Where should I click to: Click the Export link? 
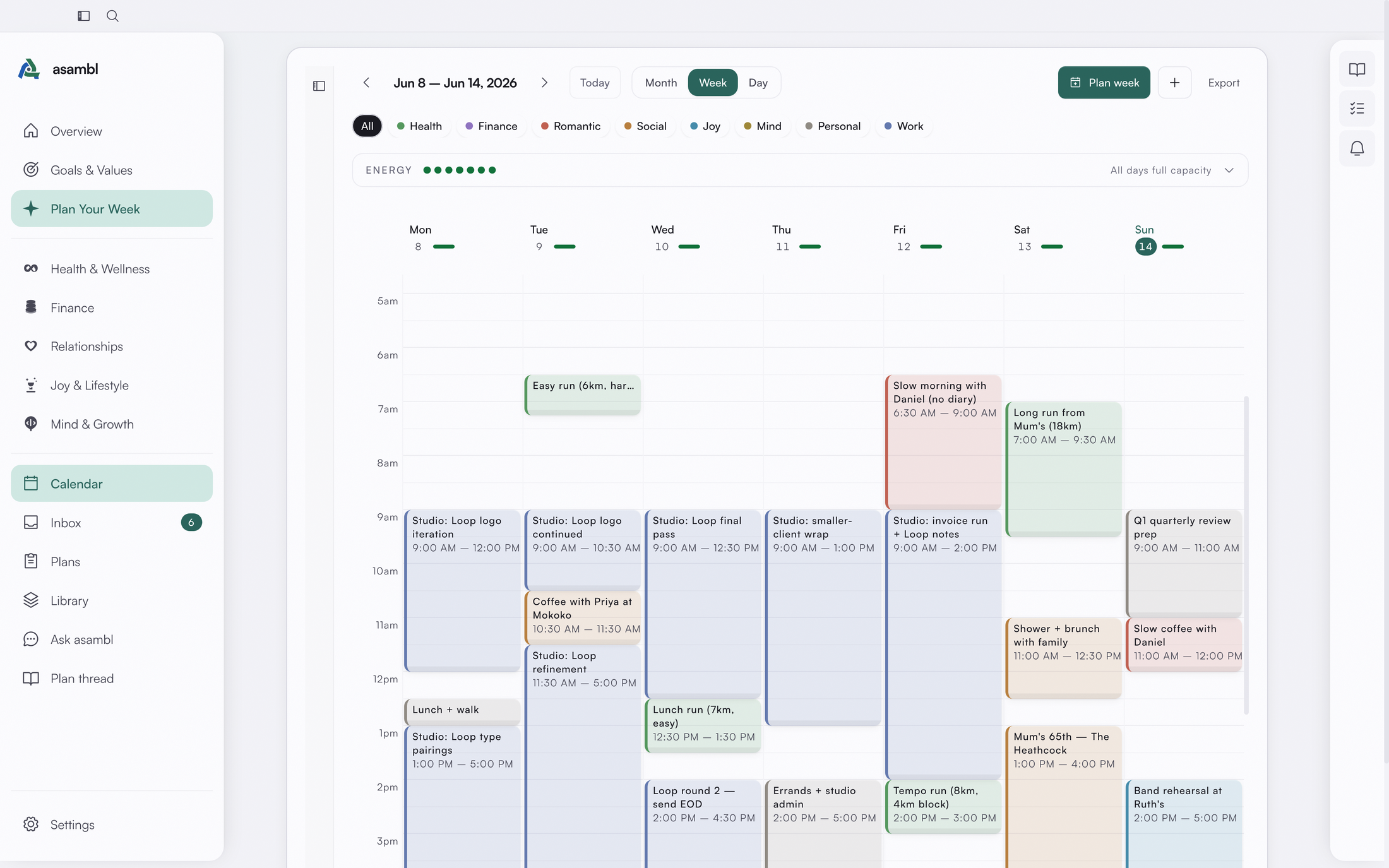[x=1224, y=83]
